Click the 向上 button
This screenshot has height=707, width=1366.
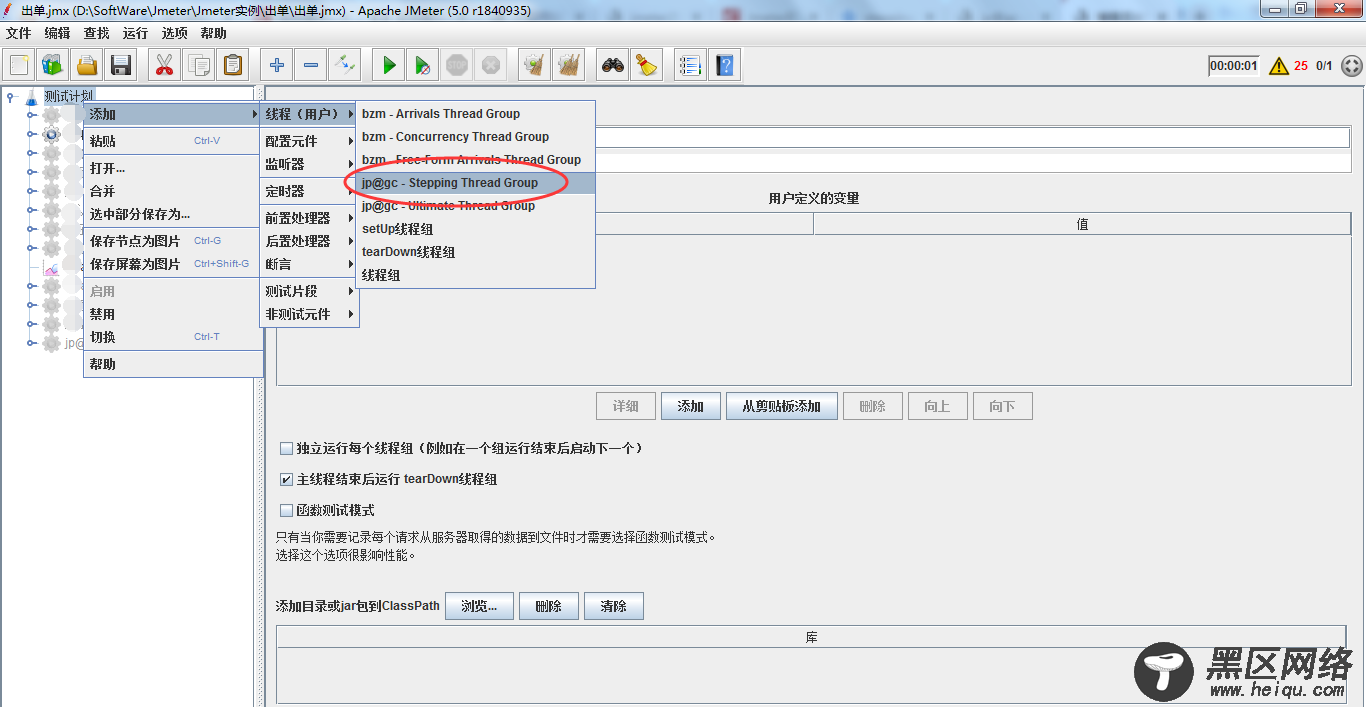[937, 406]
